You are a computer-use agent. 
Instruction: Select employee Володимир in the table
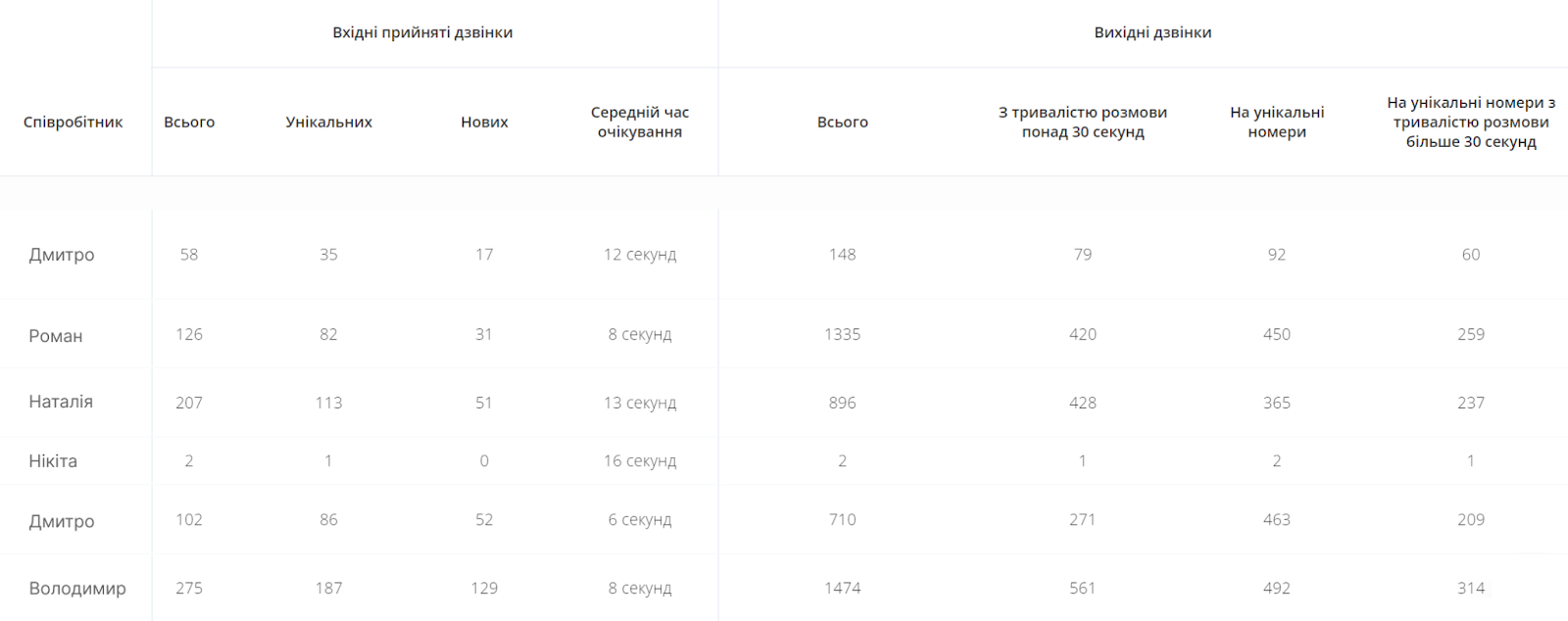click(77, 589)
